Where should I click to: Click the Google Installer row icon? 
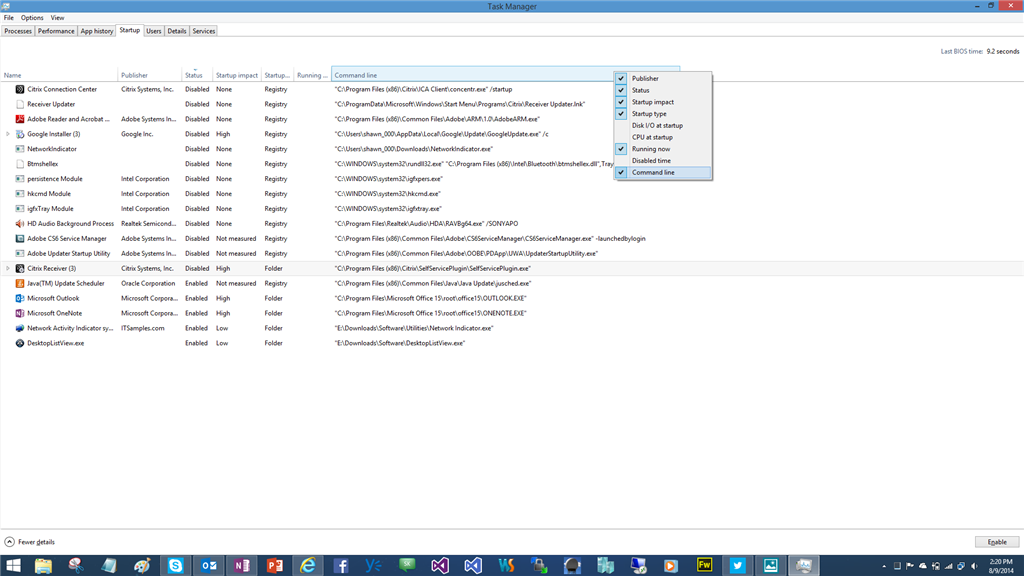[20, 134]
